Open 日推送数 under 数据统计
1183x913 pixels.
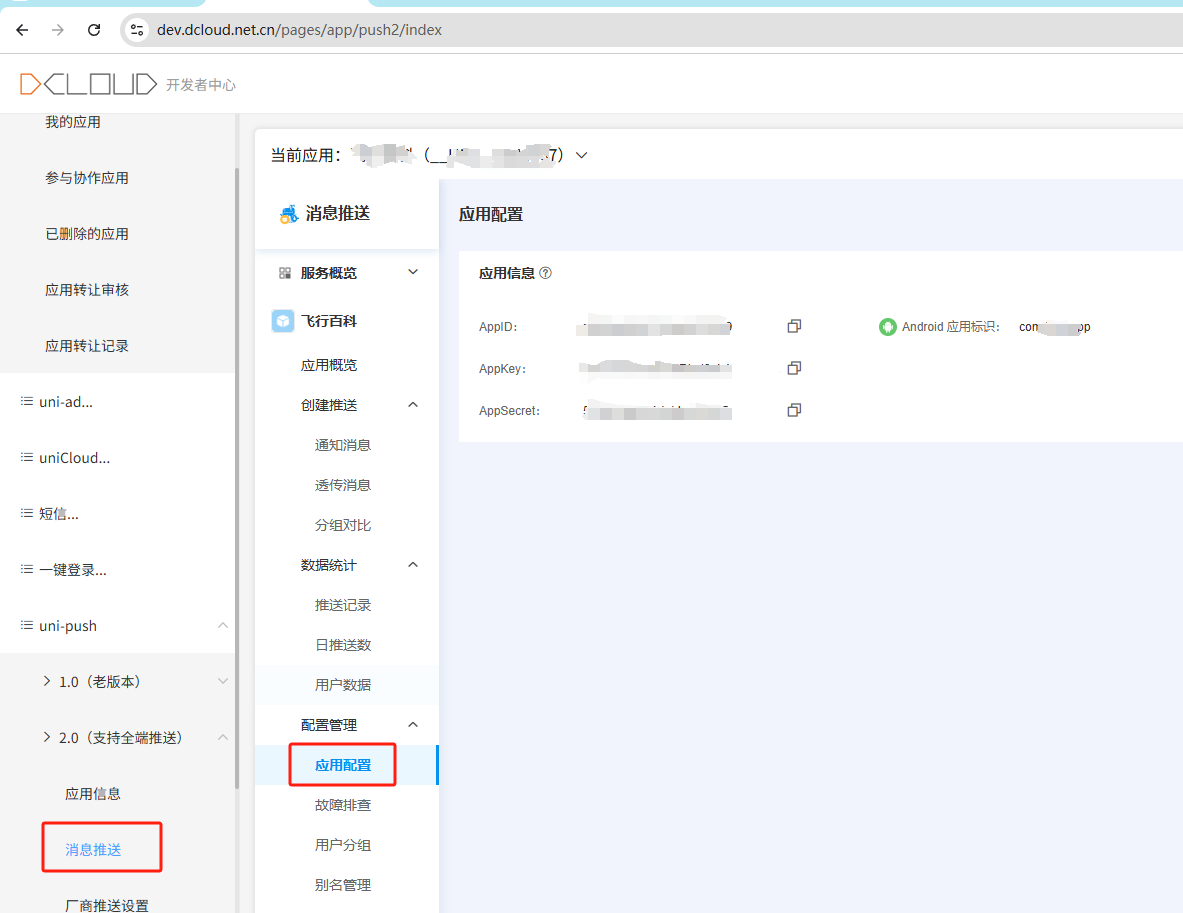pyautogui.click(x=343, y=645)
